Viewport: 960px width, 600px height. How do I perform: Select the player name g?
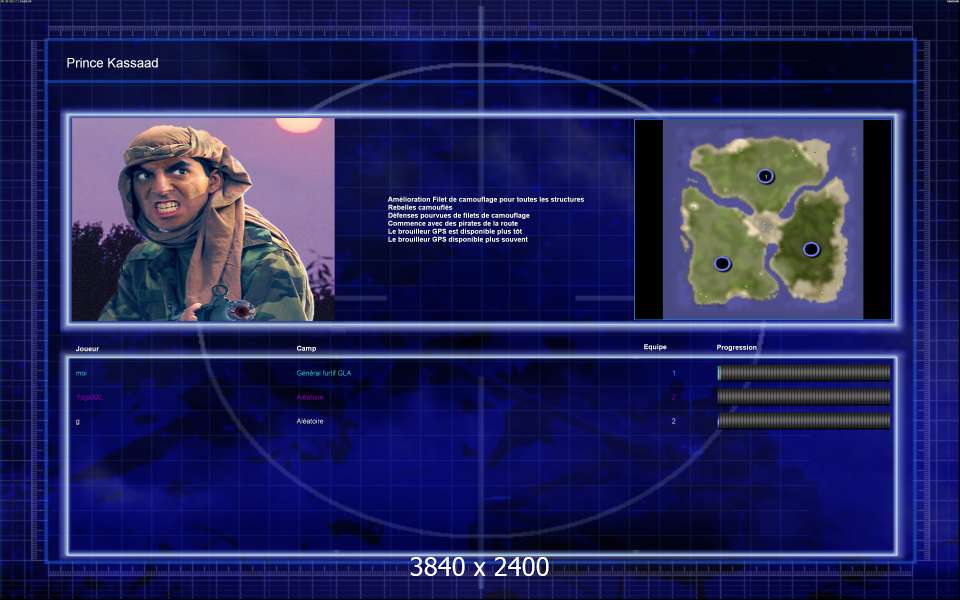point(78,422)
